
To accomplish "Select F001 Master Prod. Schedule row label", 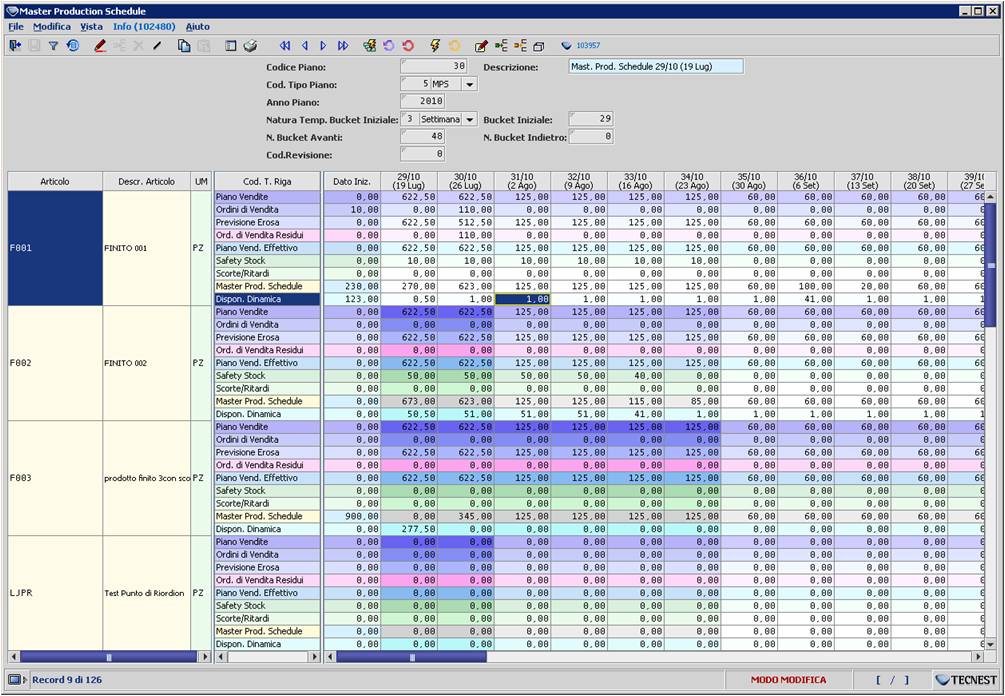I will [267, 286].
